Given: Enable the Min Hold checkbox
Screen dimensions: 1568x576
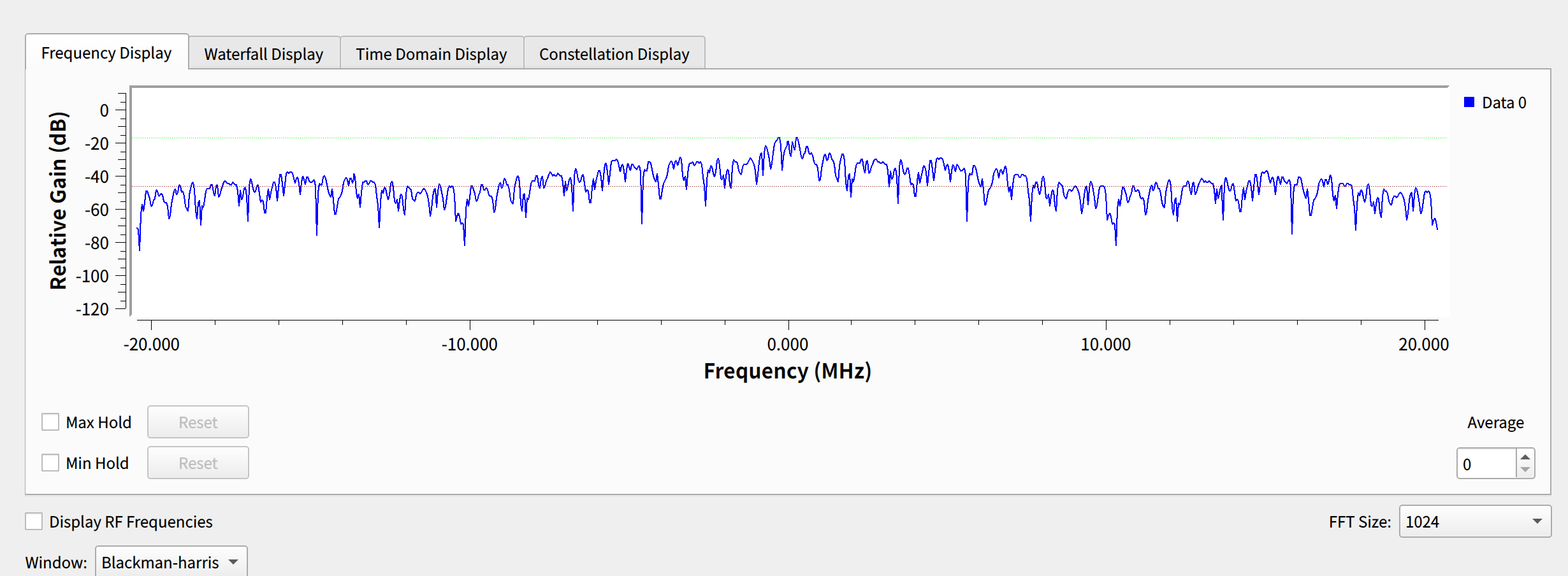Looking at the screenshot, I should click(x=50, y=463).
